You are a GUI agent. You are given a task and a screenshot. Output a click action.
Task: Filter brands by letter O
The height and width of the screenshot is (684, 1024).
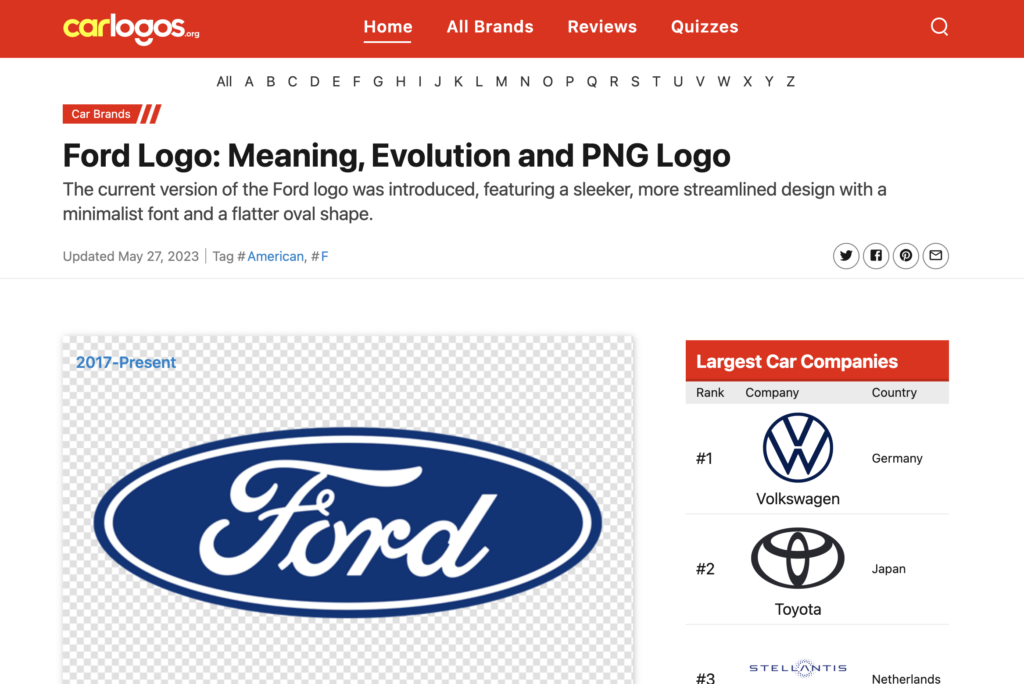coord(547,82)
